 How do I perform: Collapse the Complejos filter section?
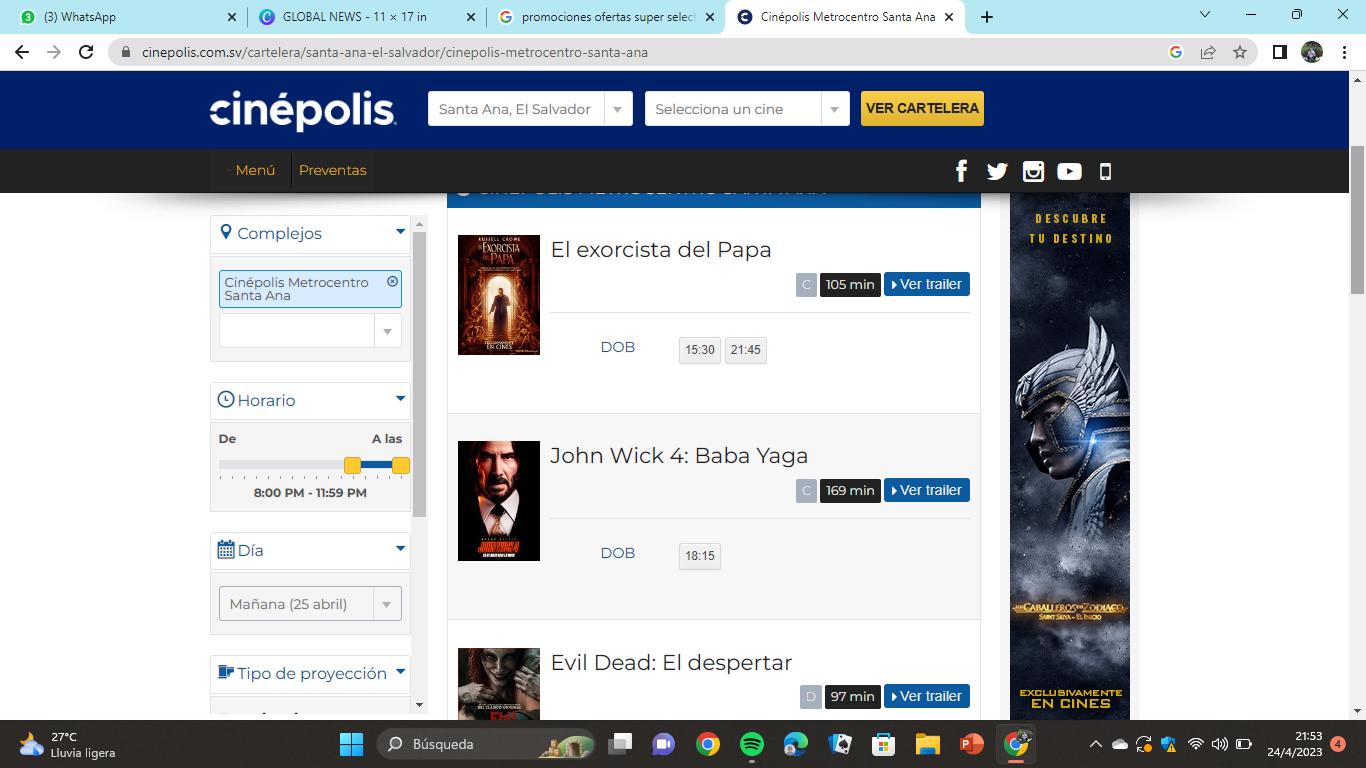pyautogui.click(x=401, y=232)
